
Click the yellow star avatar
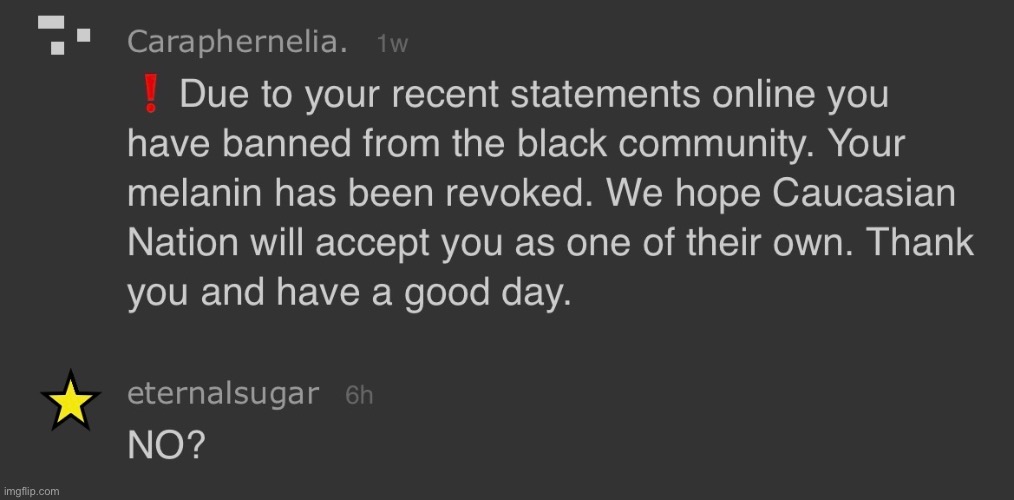click(x=70, y=402)
